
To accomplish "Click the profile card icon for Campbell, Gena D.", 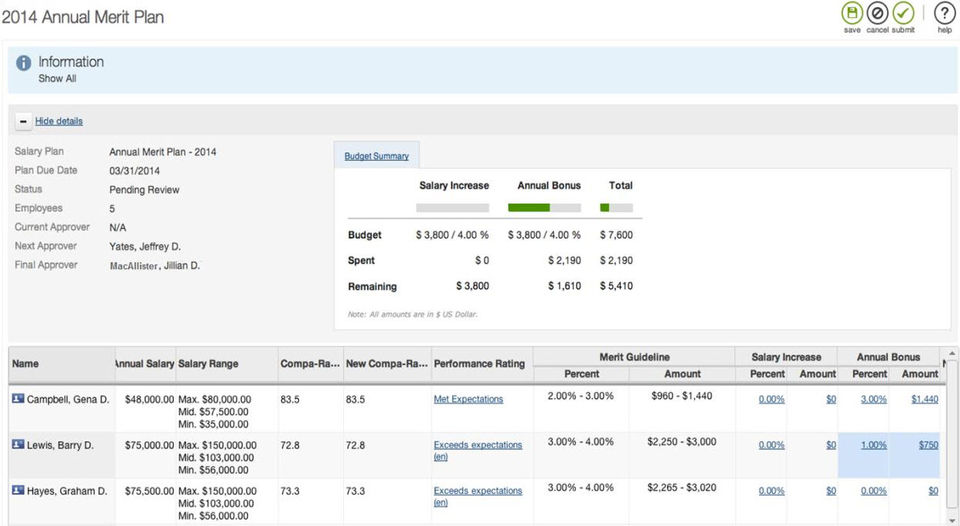I will (x=18, y=399).
